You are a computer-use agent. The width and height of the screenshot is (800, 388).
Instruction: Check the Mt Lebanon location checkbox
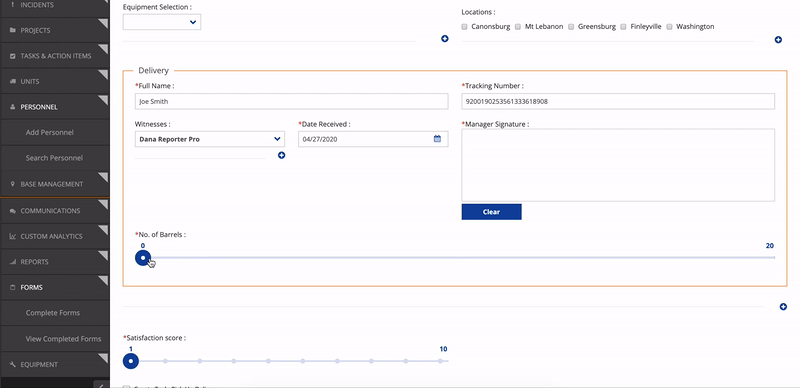(x=518, y=27)
